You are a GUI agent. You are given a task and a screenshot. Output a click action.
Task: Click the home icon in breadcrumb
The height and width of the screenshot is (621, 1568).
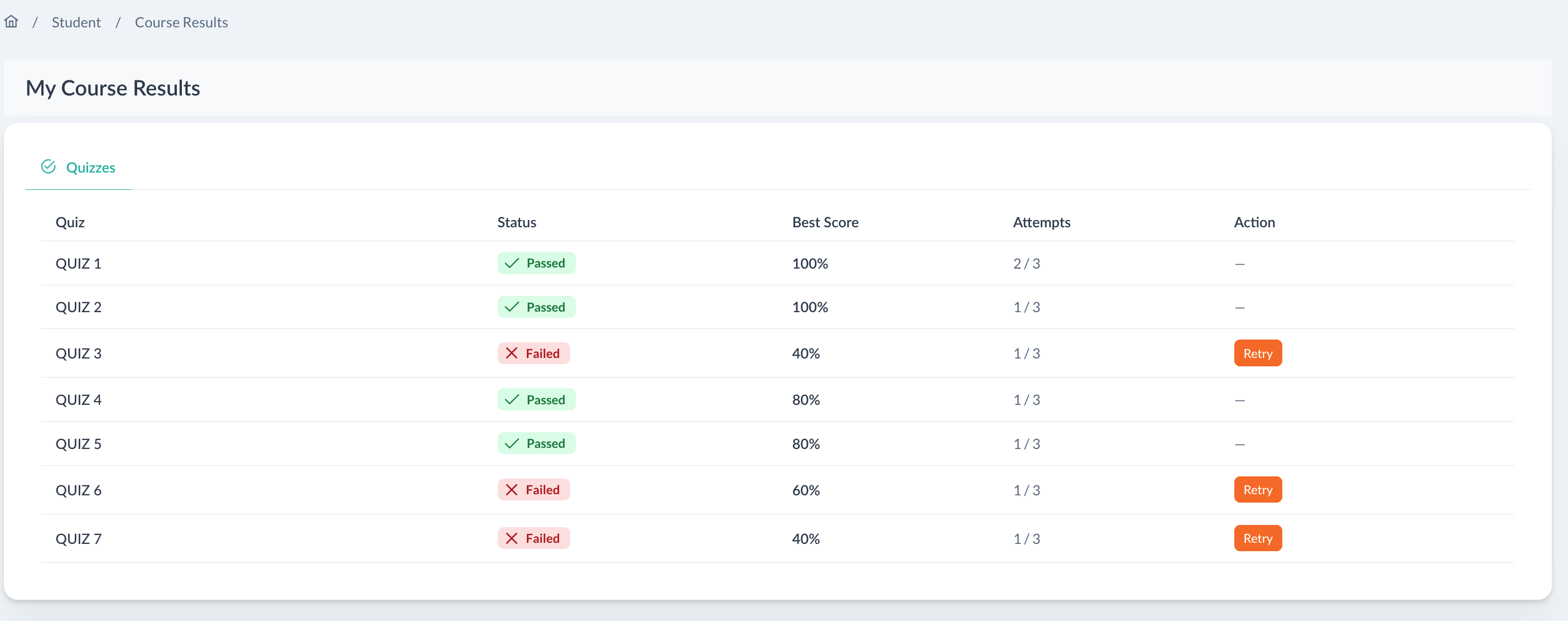click(11, 22)
